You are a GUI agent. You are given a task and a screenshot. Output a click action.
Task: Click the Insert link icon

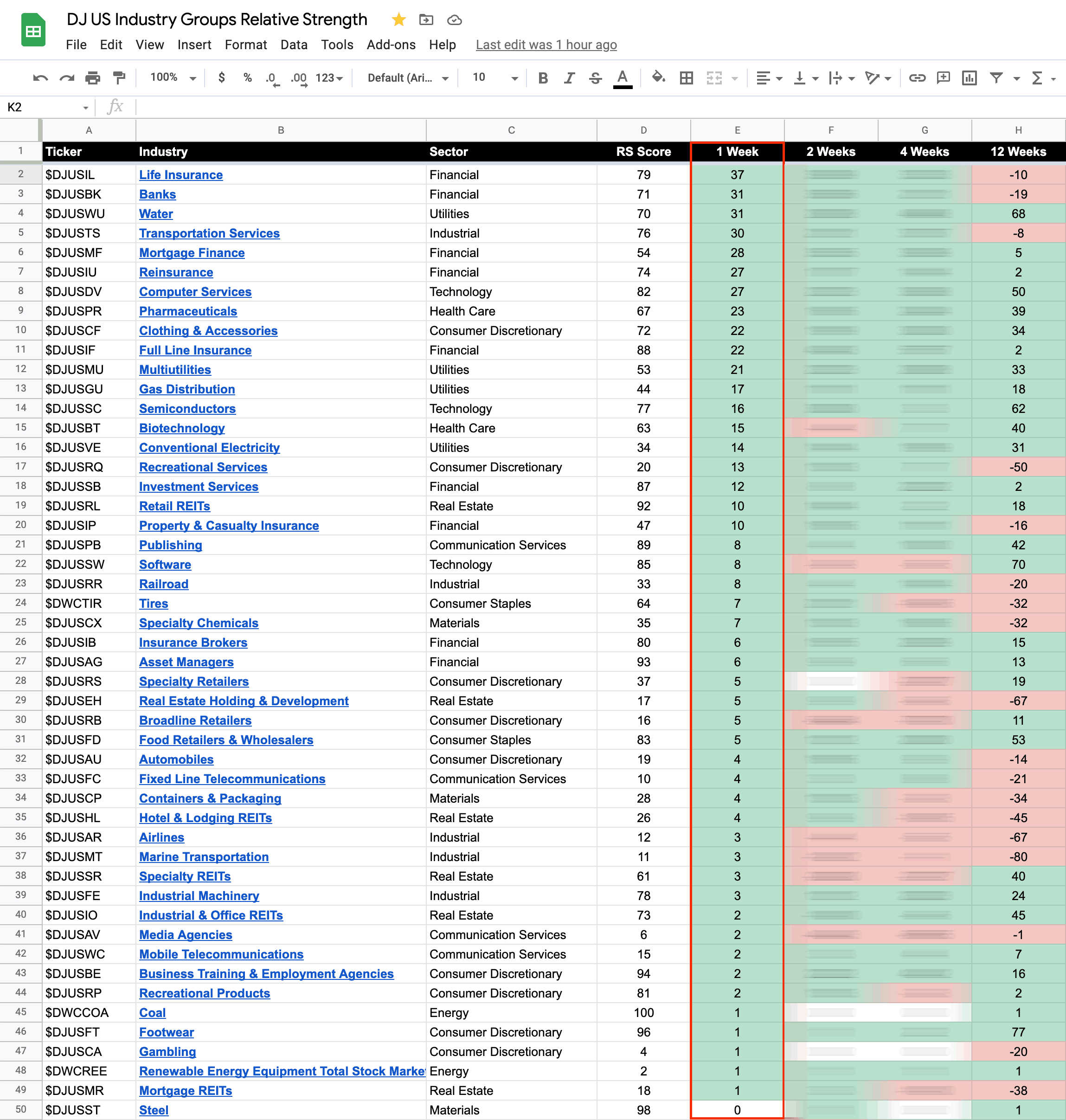coord(917,78)
